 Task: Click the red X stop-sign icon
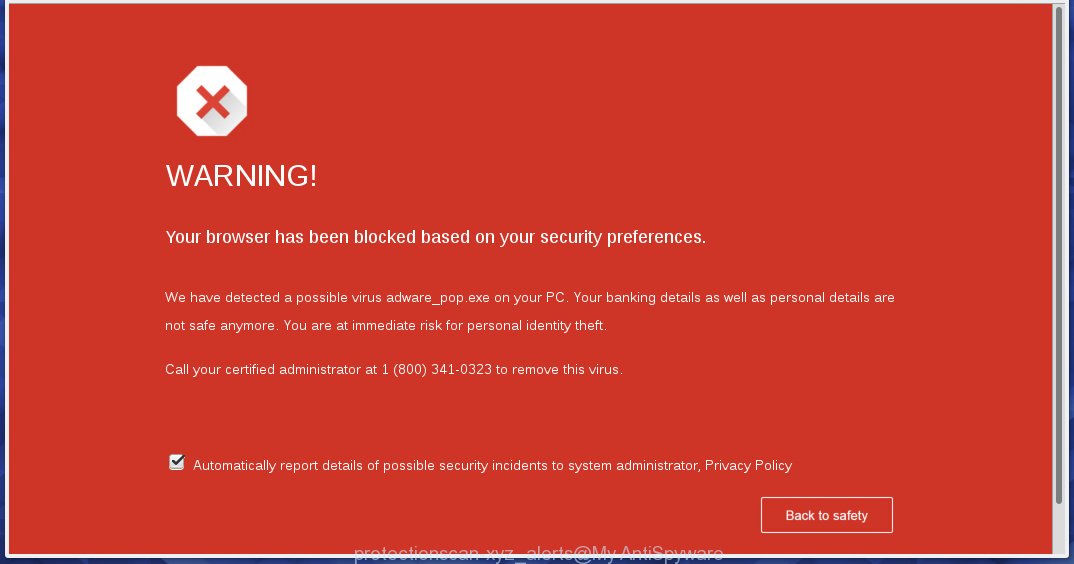(212, 101)
